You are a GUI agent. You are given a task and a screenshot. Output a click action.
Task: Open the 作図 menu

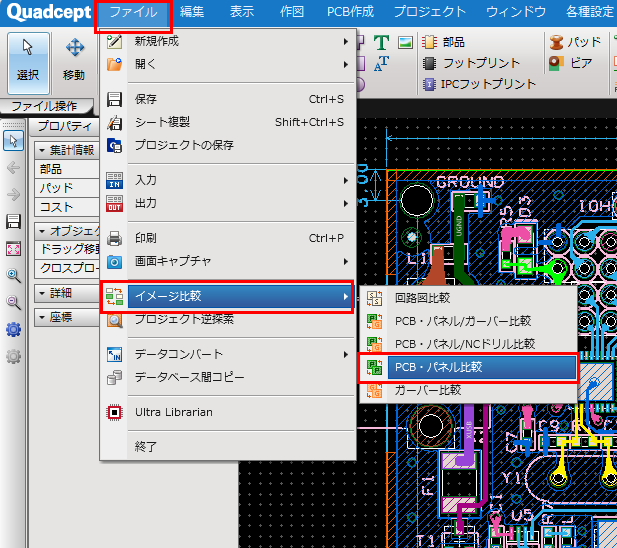(x=292, y=12)
